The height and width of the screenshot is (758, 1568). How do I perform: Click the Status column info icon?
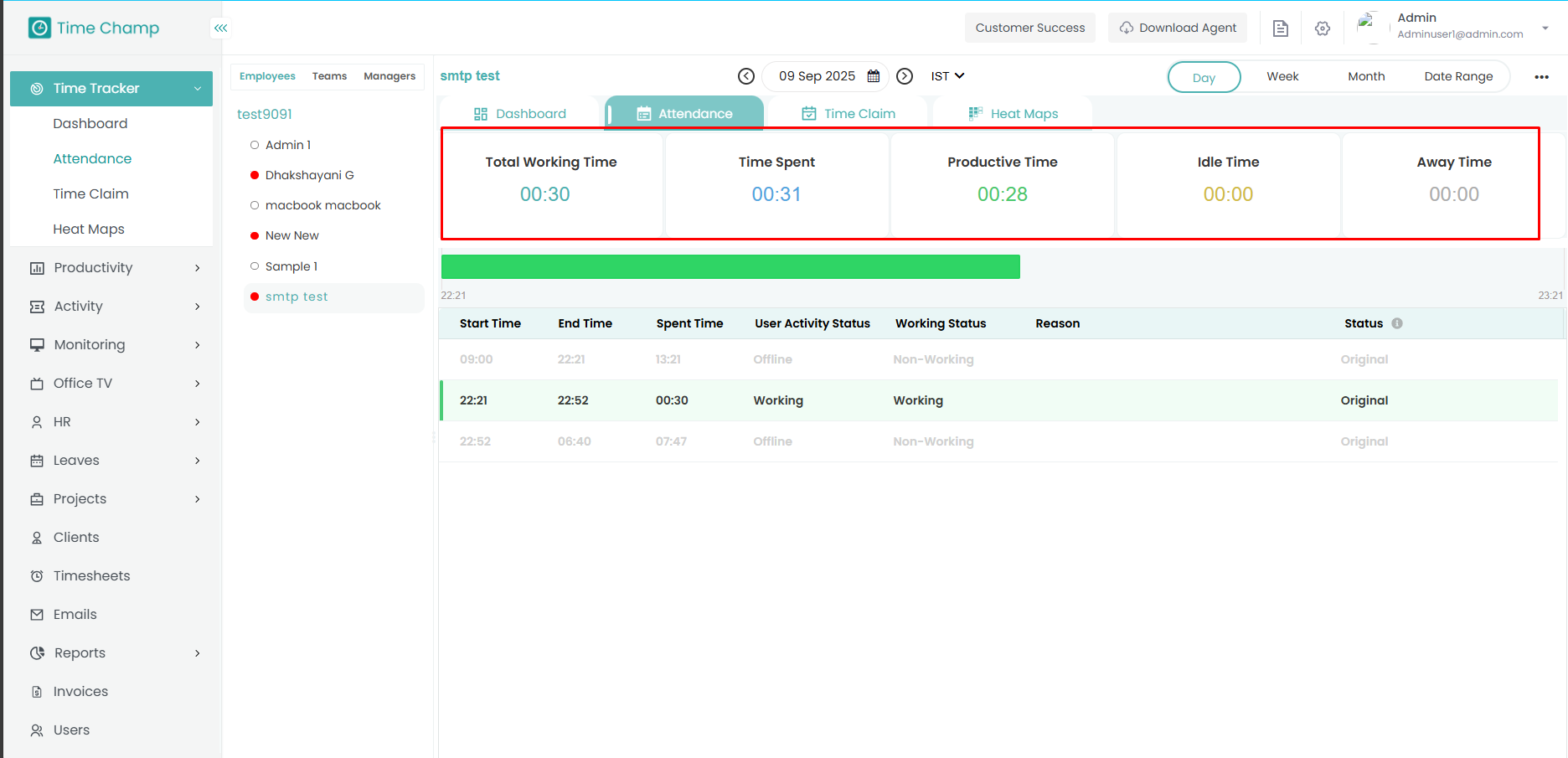(1397, 323)
